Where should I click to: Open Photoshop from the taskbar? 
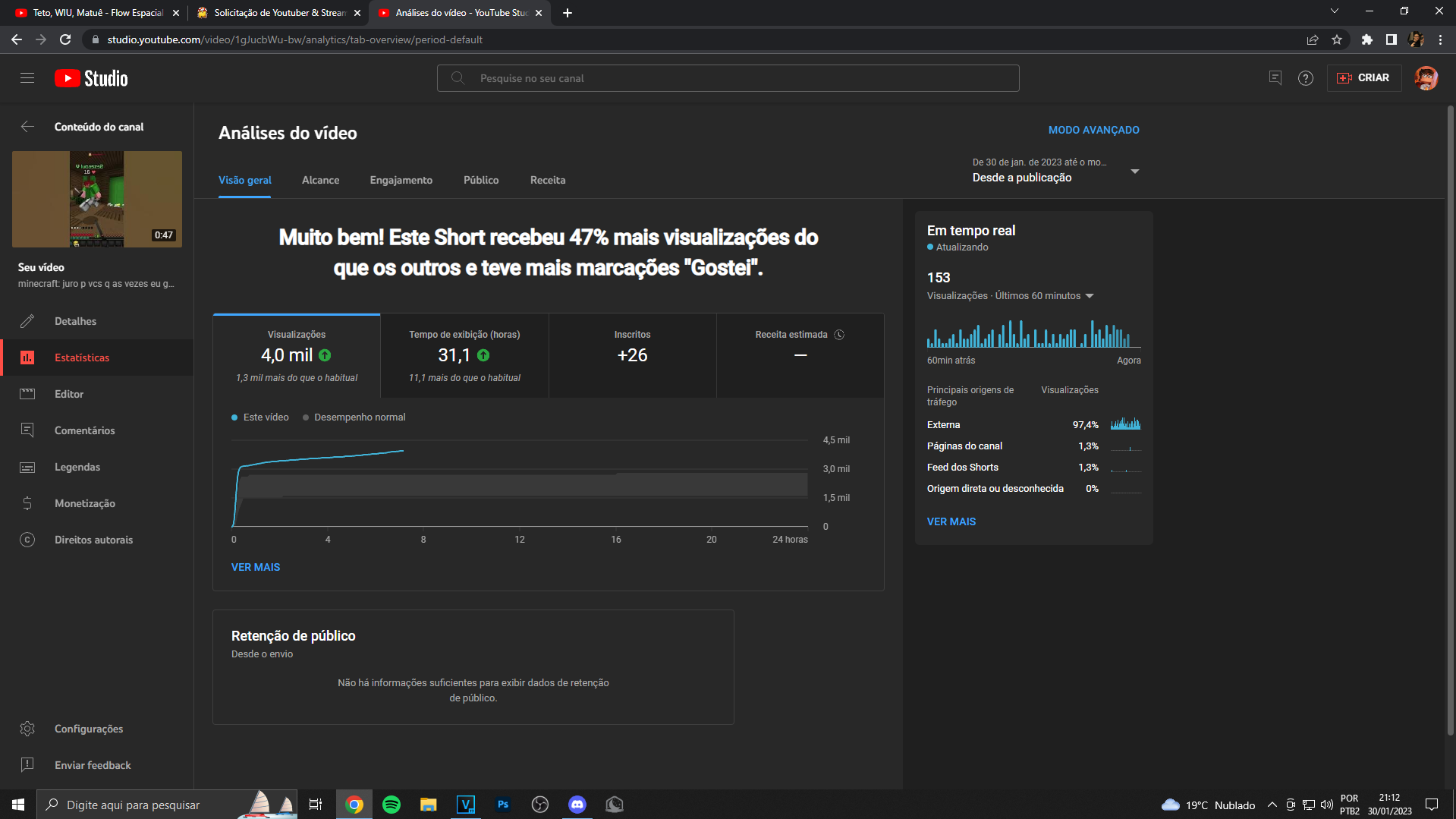tap(503, 805)
